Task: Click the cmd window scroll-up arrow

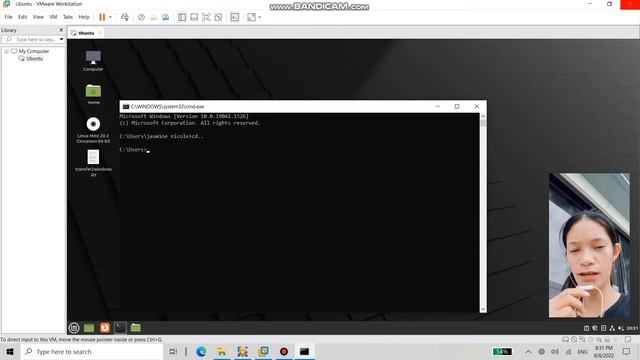Action: coord(483,116)
